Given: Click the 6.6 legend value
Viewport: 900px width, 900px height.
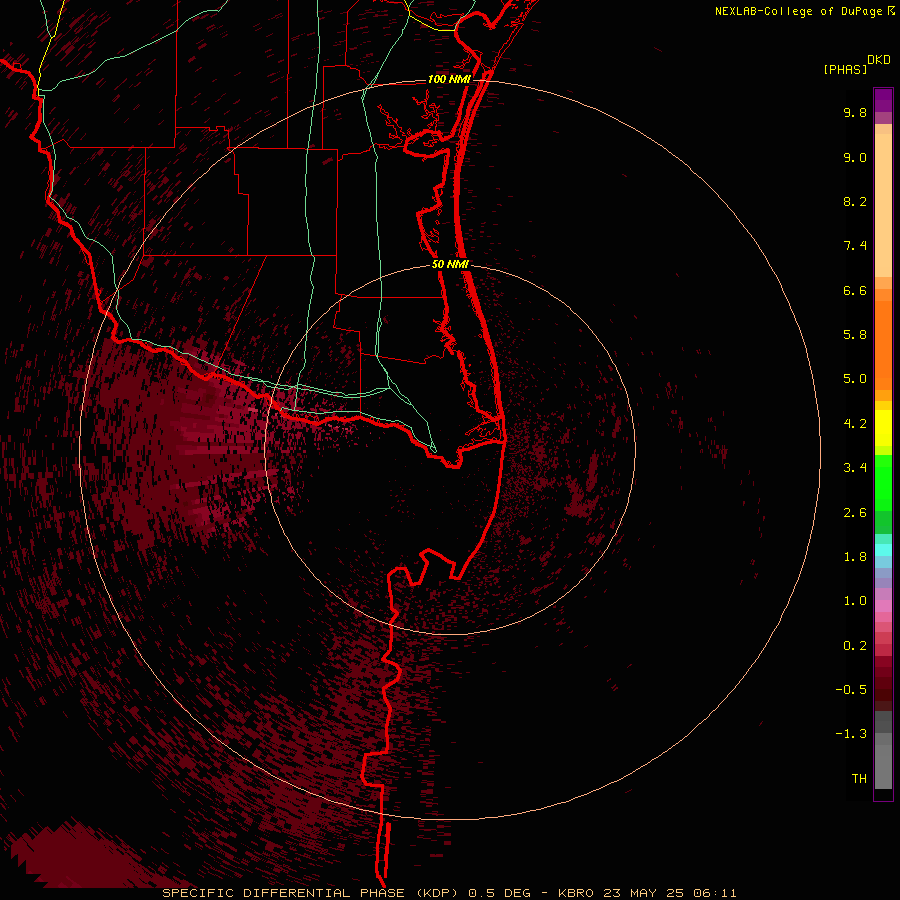Looking at the screenshot, I should [x=855, y=290].
